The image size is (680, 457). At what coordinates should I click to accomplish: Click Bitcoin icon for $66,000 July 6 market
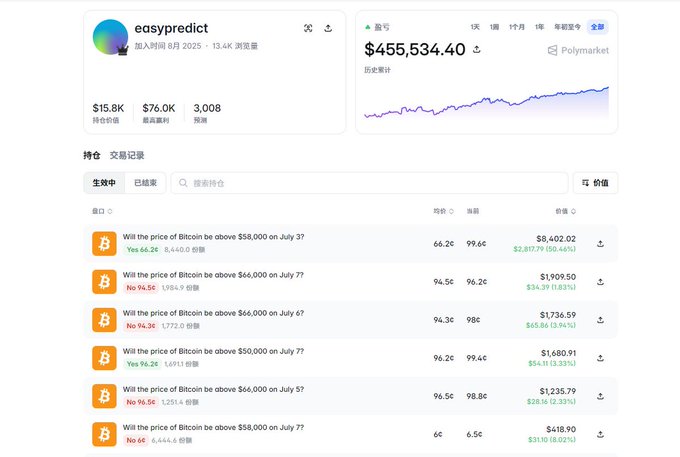coord(104,320)
